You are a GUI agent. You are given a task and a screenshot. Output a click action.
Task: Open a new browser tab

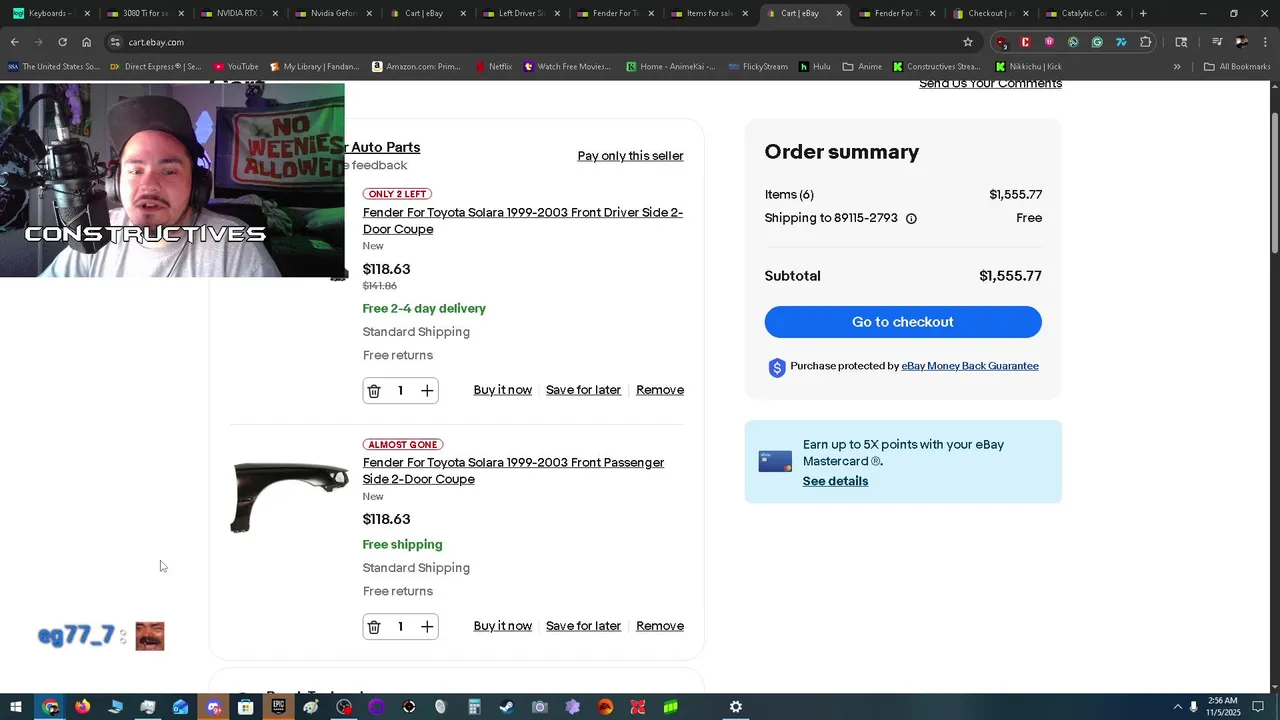(x=1143, y=14)
